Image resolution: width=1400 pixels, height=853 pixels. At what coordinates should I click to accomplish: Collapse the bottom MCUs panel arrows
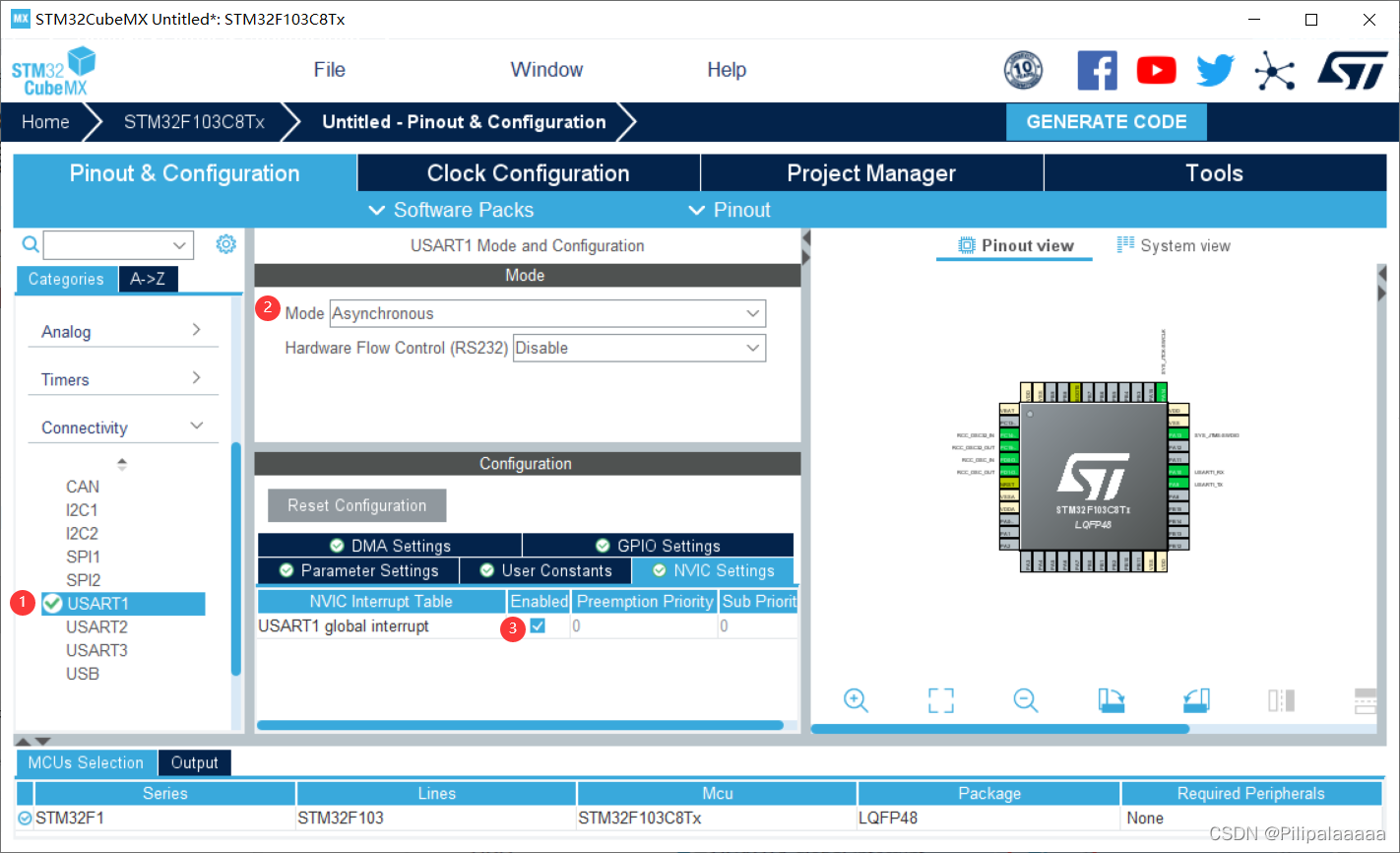(32, 741)
